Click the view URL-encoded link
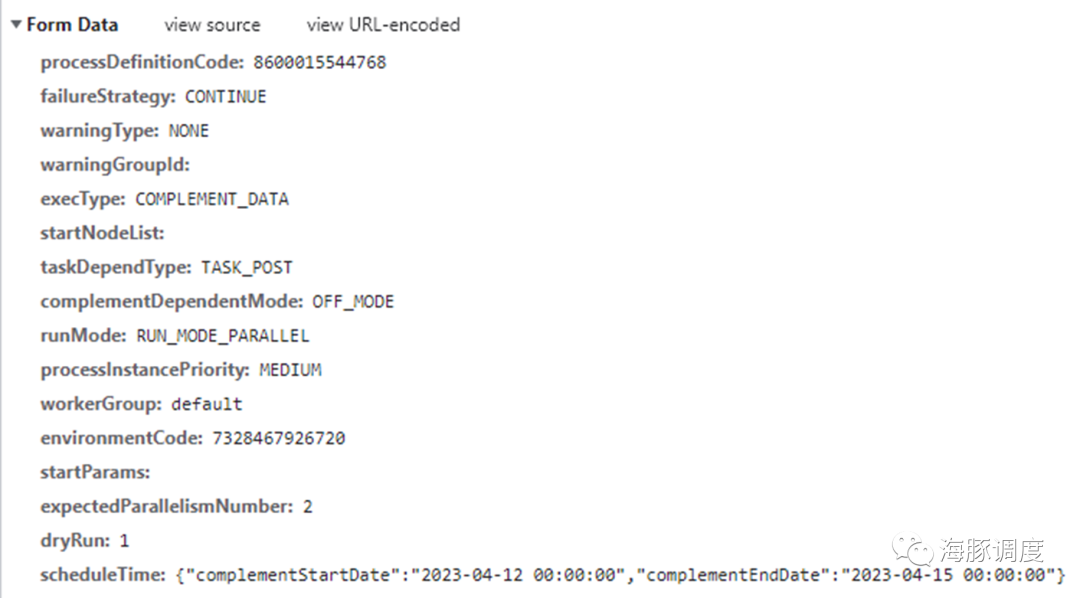Viewport: 1080px width, 598px height. (383, 25)
